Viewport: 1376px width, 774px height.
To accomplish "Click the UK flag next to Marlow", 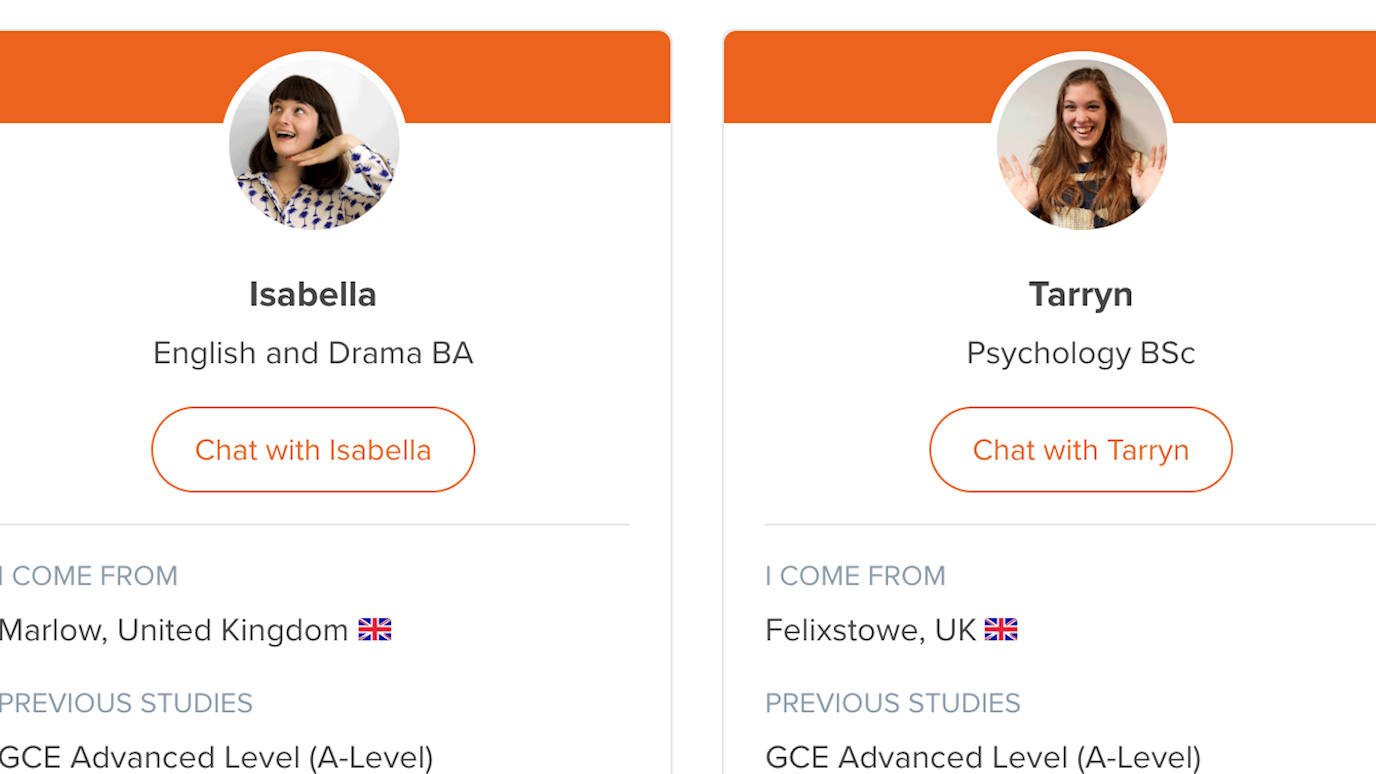I will tap(375, 629).
